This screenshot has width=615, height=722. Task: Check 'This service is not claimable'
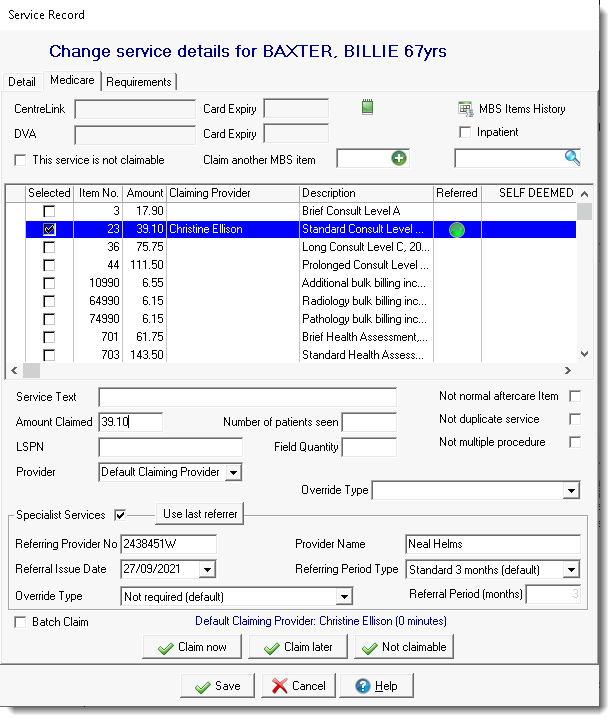pos(20,162)
